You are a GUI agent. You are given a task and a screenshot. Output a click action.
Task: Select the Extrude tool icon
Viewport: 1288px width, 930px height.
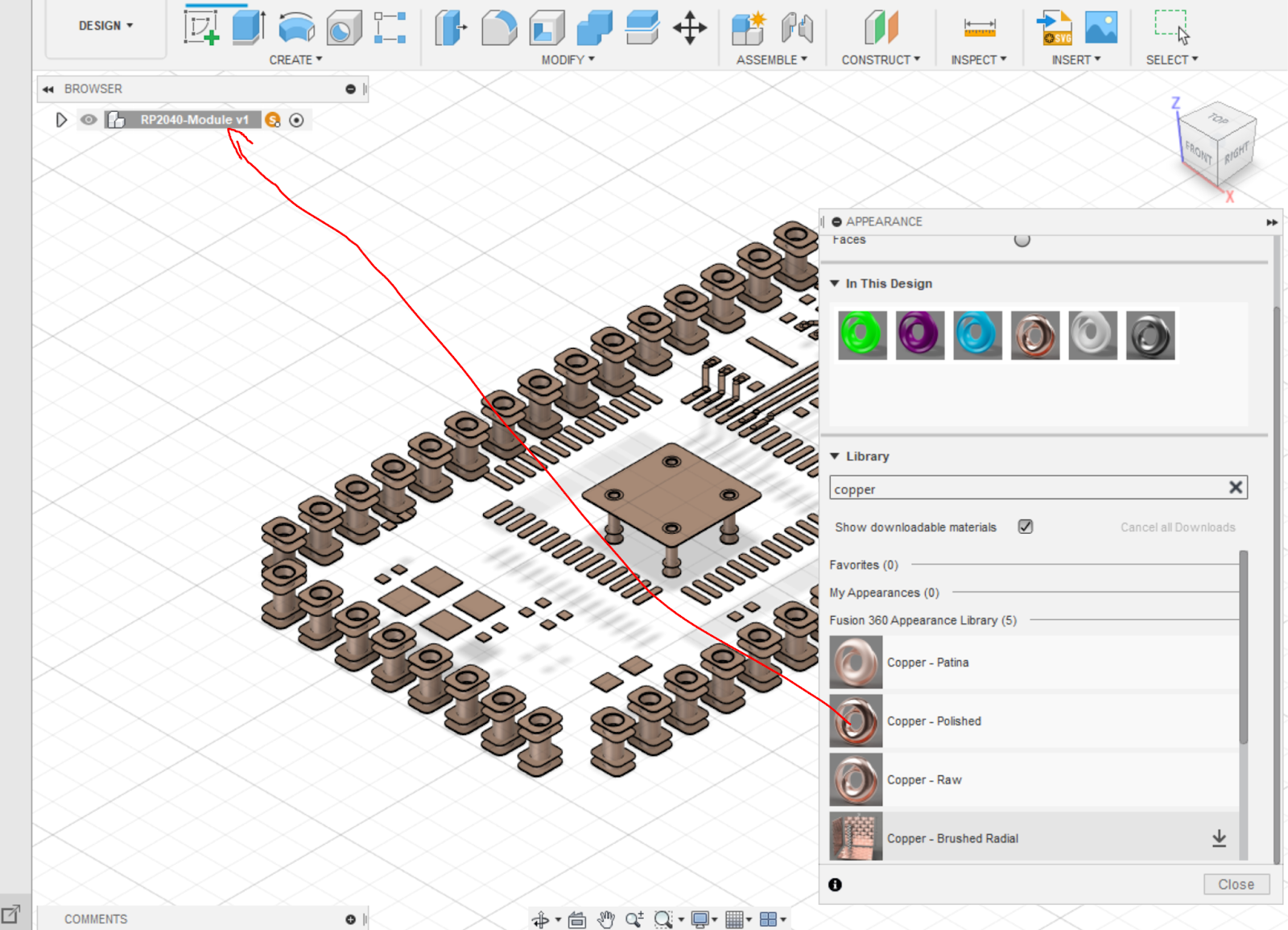point(248,27)
